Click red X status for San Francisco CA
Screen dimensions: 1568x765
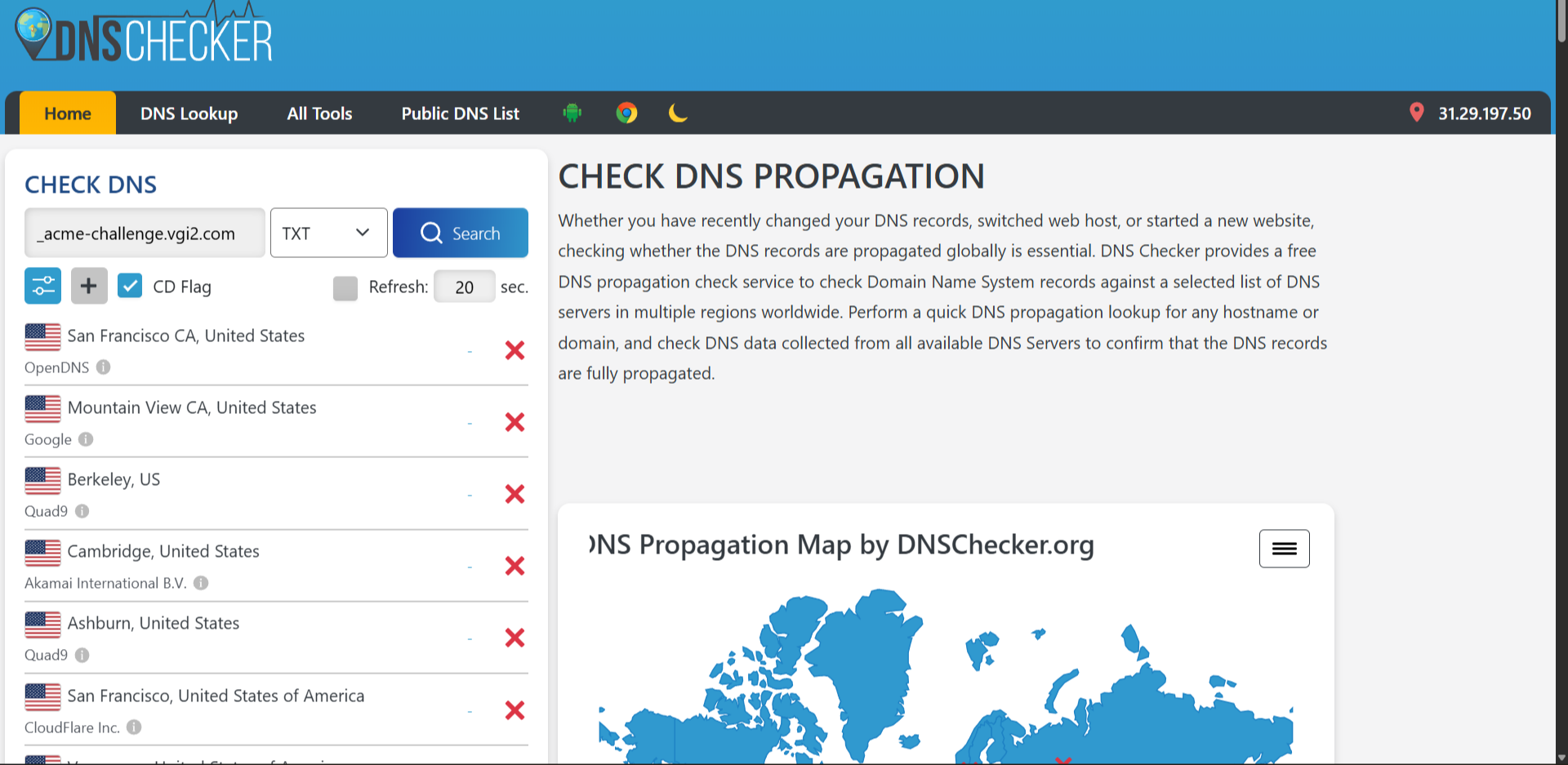tap(514, 350)
